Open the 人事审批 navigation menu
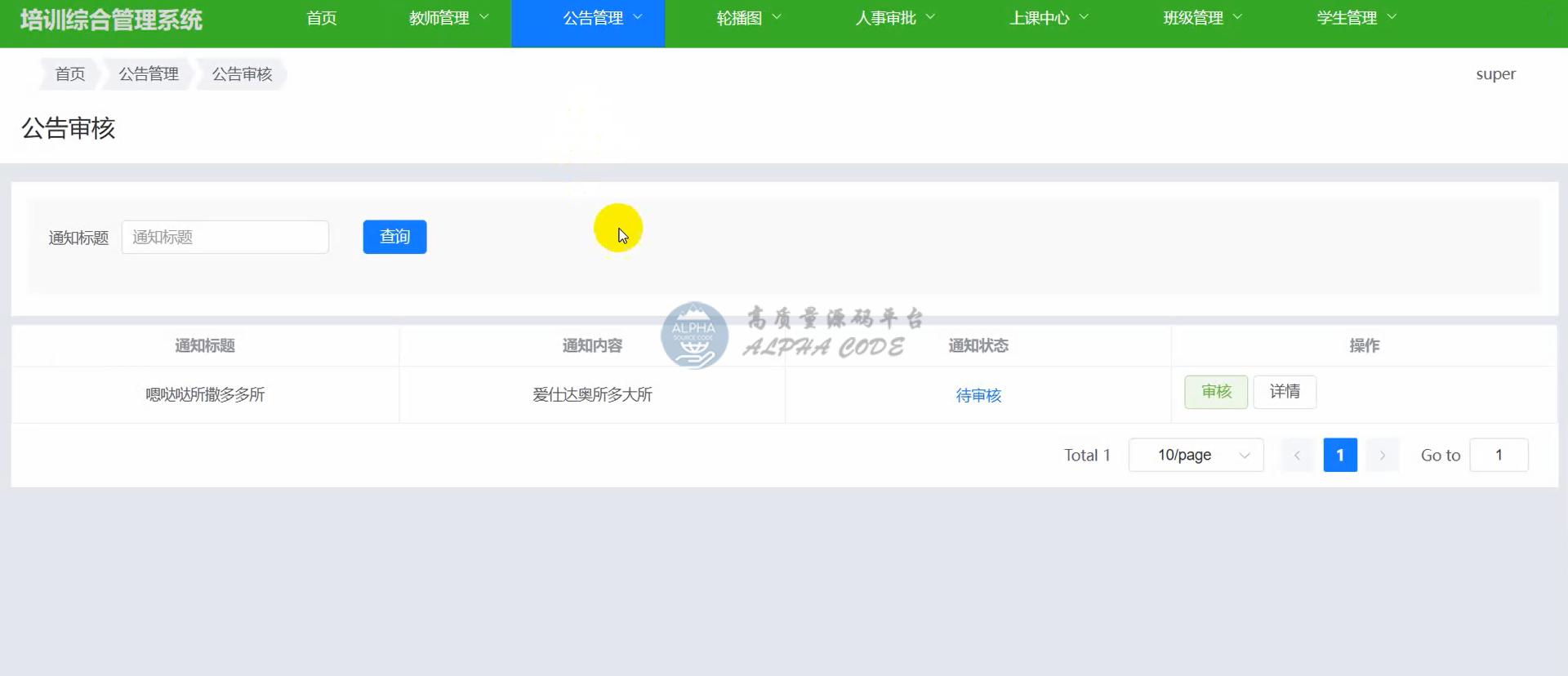 (894, 18)
